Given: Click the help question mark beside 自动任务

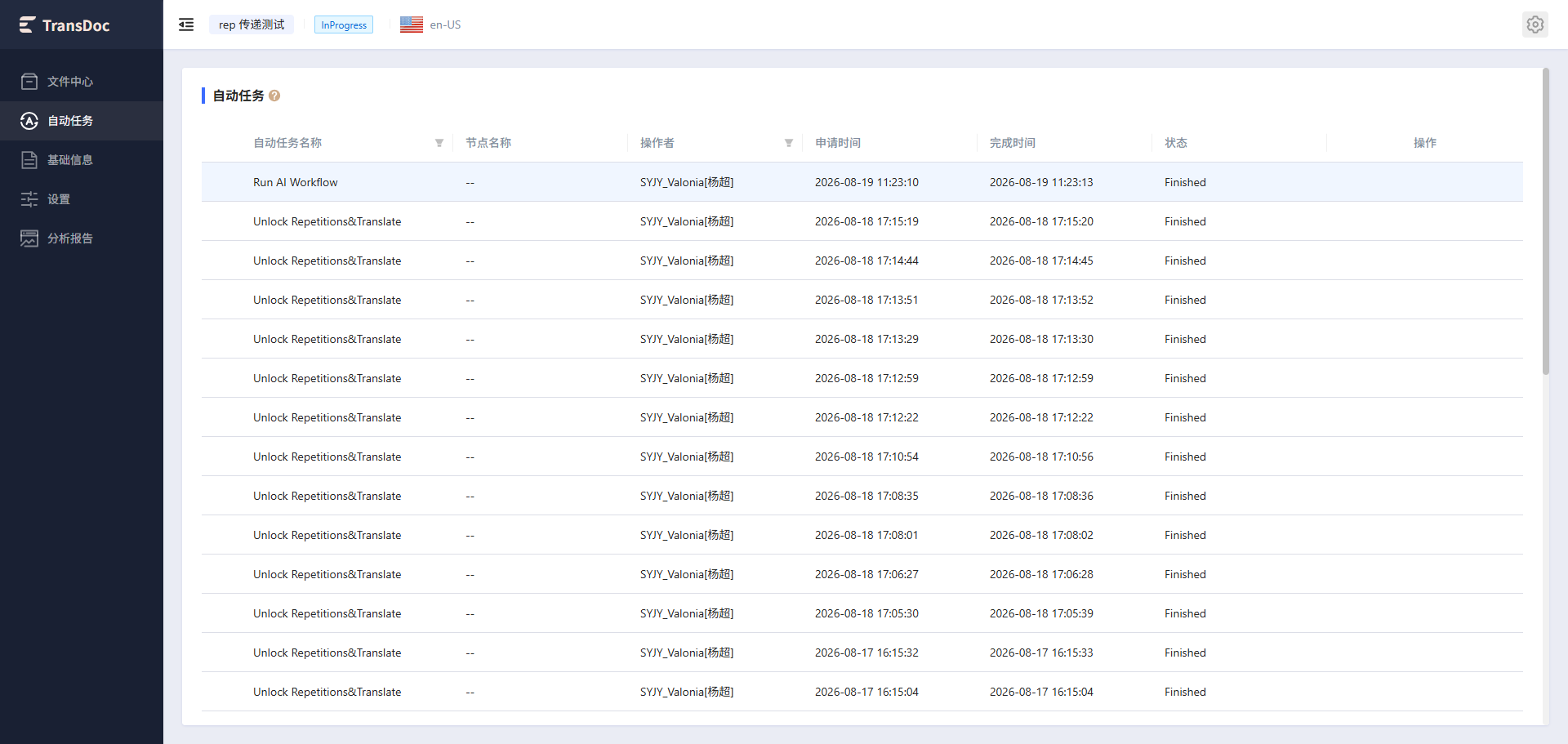Looking at the screenshot, I should tap(274, 96).
